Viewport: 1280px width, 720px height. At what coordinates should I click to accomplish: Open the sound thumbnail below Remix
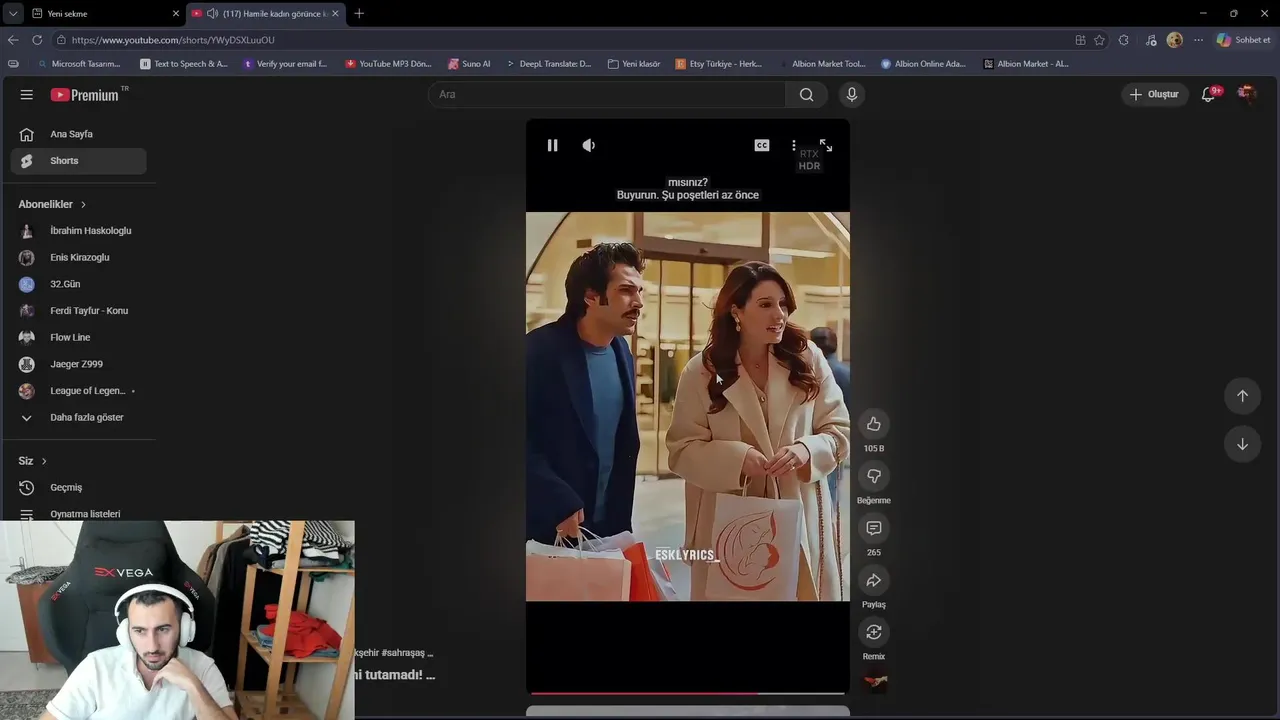coord(875,682)
